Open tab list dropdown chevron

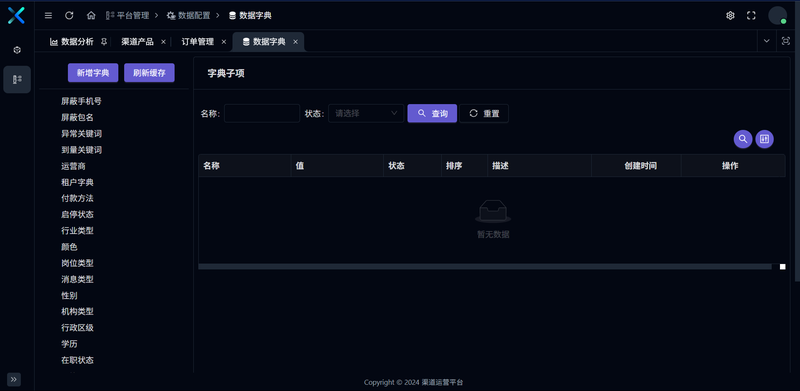coord(766,41)
